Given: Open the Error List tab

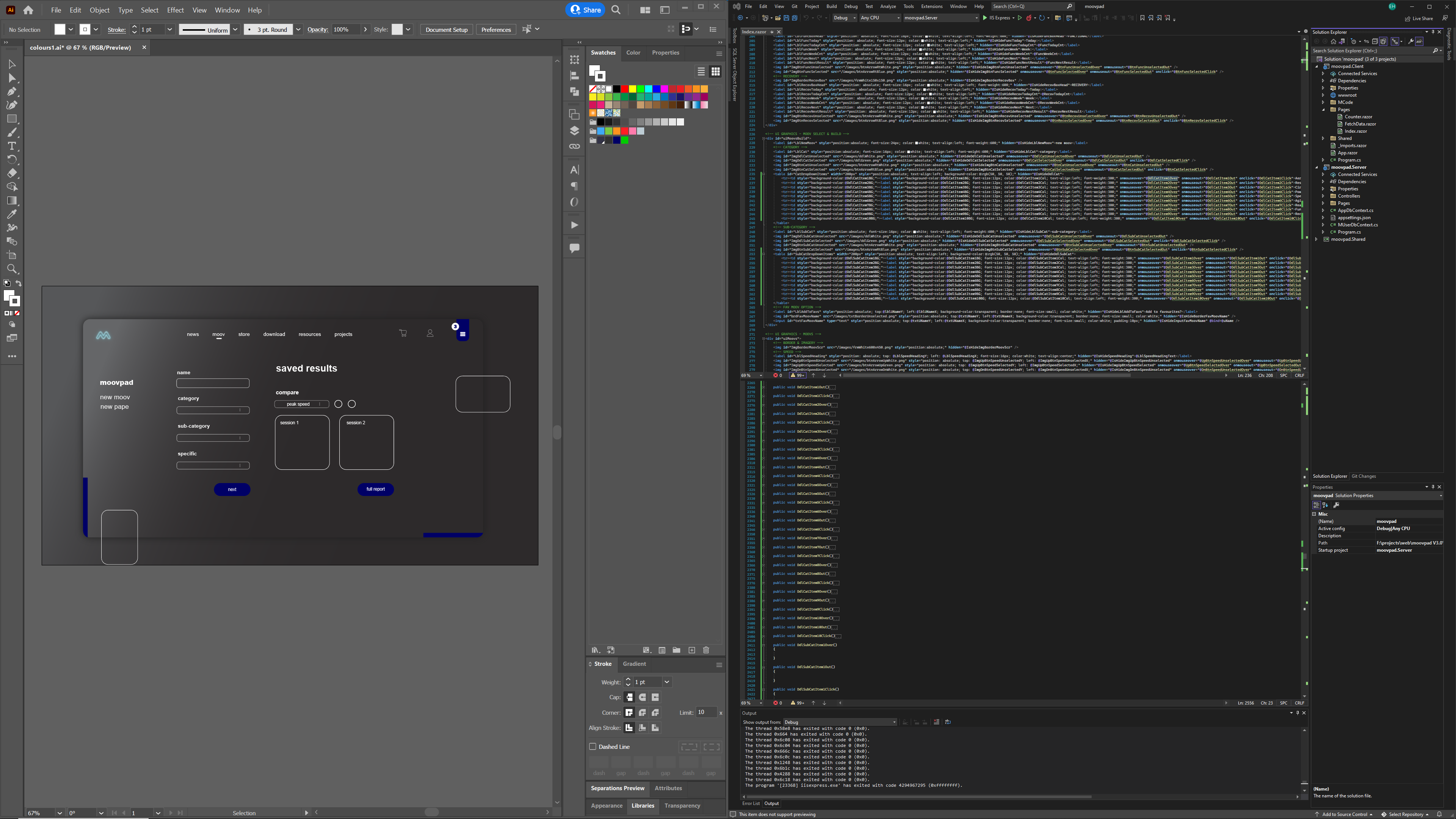Looking at the screenshot, I should 751,804.
